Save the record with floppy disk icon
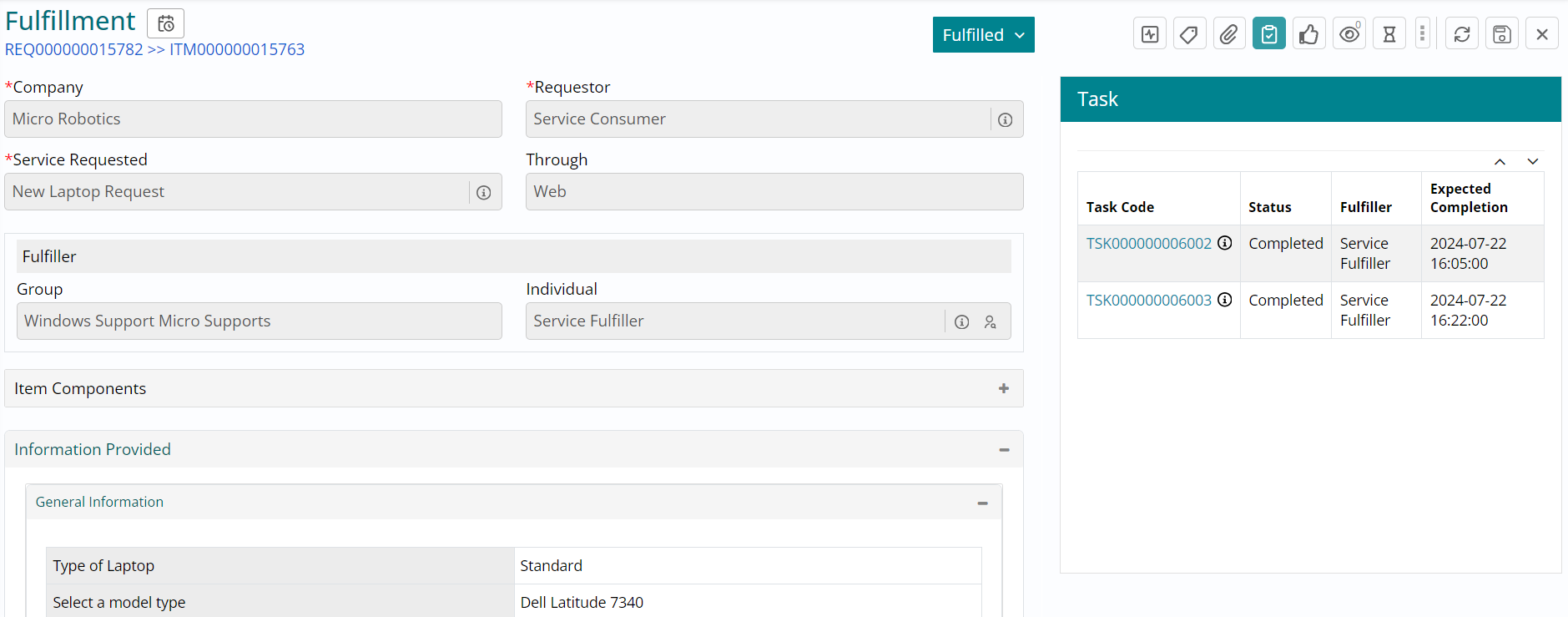The height and width of the screenshot is (617, 1568). click(1501, 34)
